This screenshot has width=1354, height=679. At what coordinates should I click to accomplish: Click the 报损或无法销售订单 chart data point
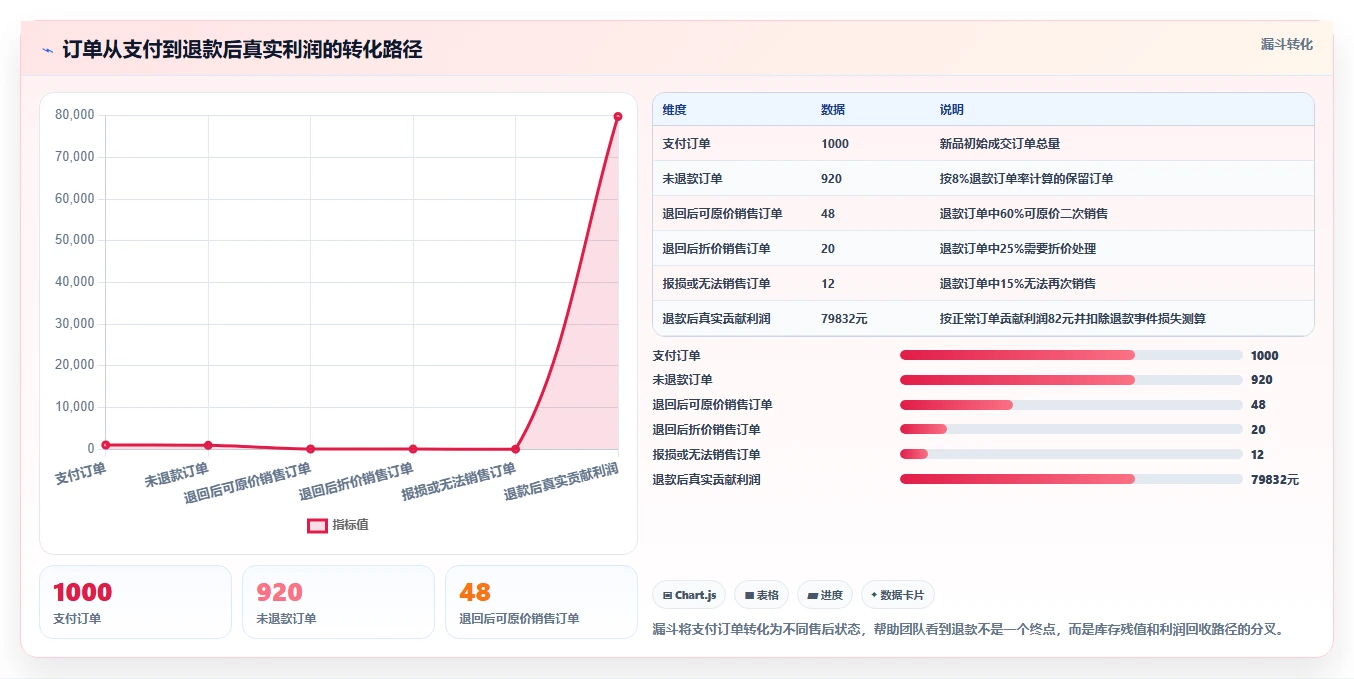pos(515,449)
